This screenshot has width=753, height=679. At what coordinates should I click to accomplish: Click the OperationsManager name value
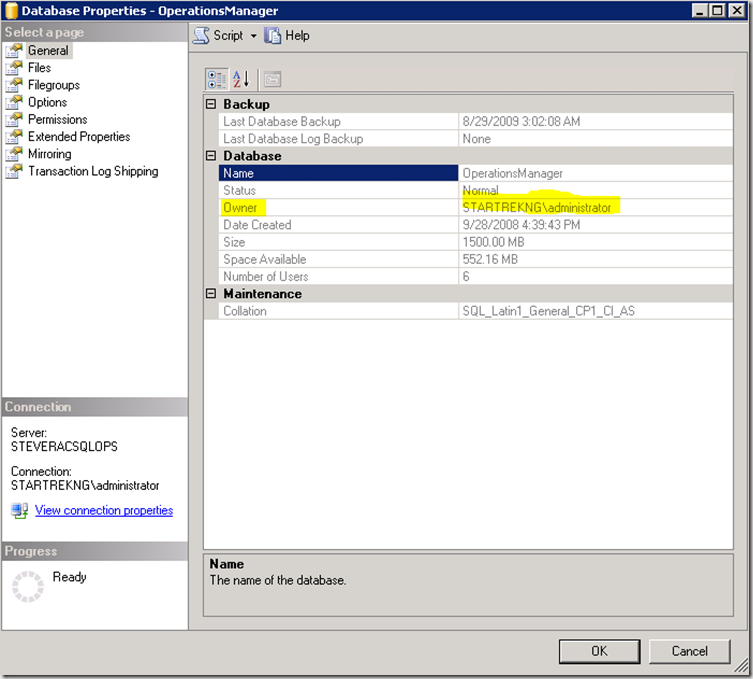click(512, 173)
